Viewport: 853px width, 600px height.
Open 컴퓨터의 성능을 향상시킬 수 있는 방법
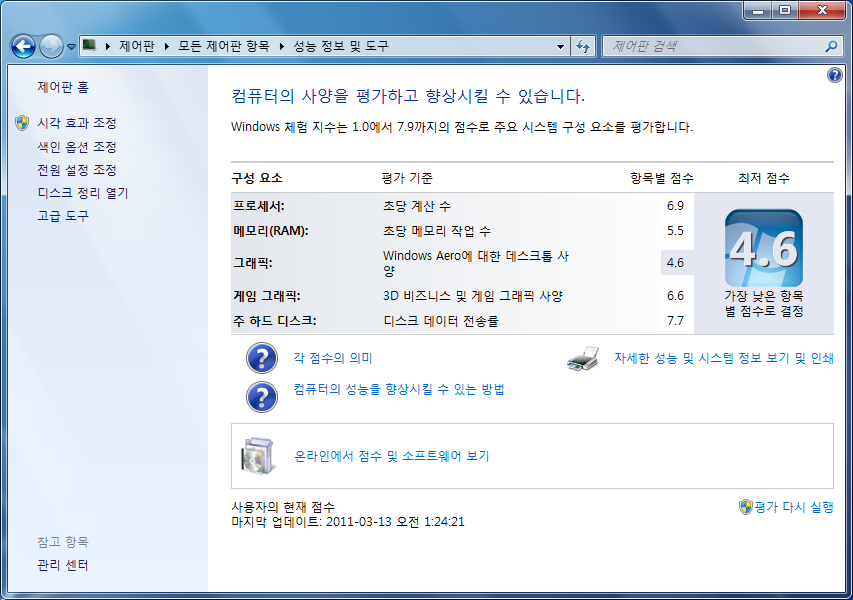399,389
